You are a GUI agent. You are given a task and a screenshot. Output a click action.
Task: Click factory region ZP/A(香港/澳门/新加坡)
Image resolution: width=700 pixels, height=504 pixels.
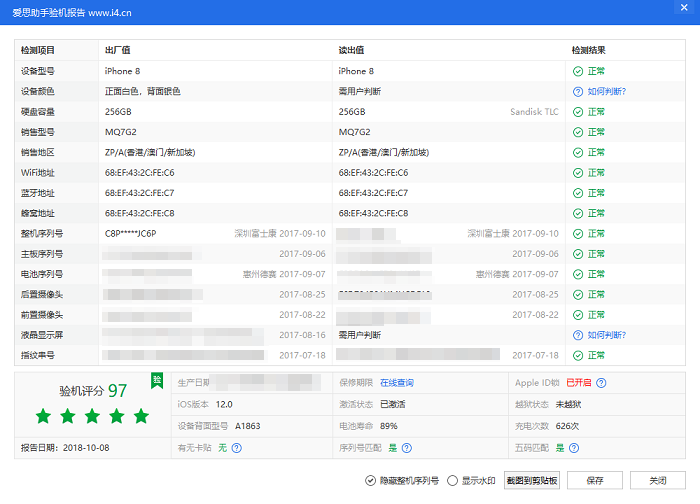(x=150, y=153)
